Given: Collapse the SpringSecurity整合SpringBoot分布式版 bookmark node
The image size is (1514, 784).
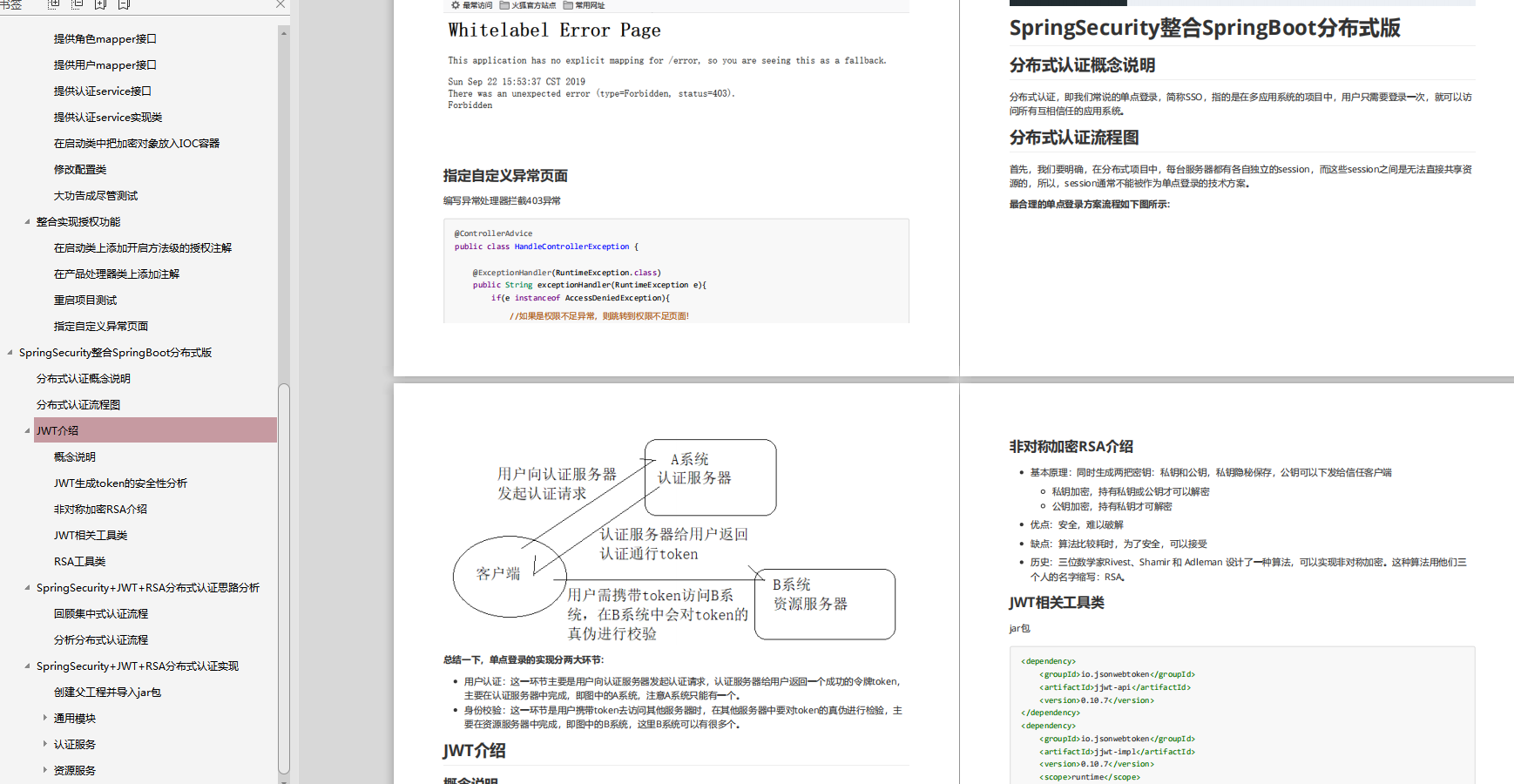Looking at the screenshot, I should (10, 353).
